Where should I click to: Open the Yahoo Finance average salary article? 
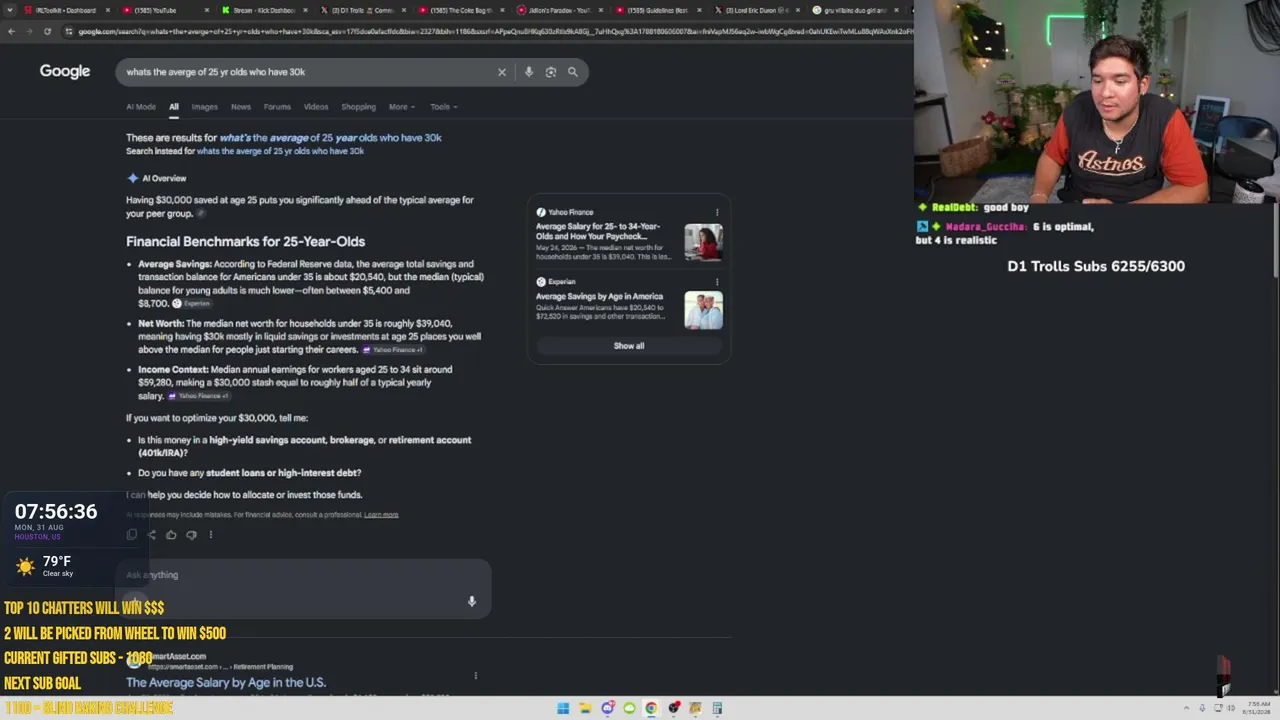tap(598, 231)
